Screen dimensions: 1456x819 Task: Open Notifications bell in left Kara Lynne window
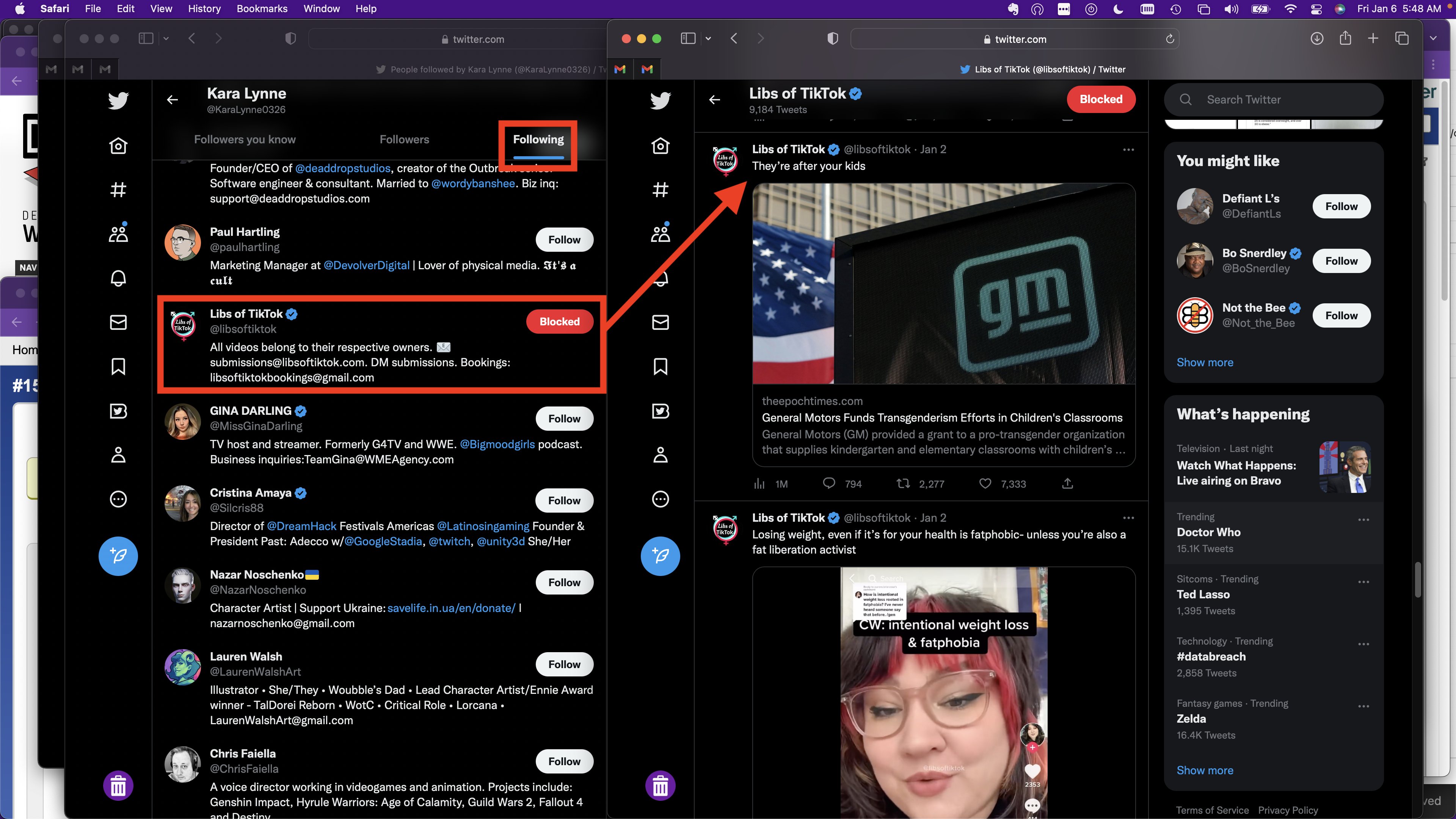(x=118, y=278)
